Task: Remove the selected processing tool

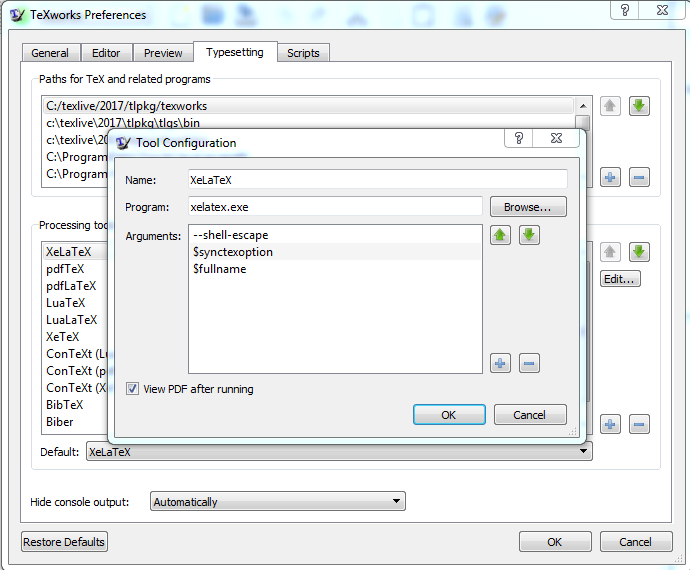Action: click(x=639, y=424)
